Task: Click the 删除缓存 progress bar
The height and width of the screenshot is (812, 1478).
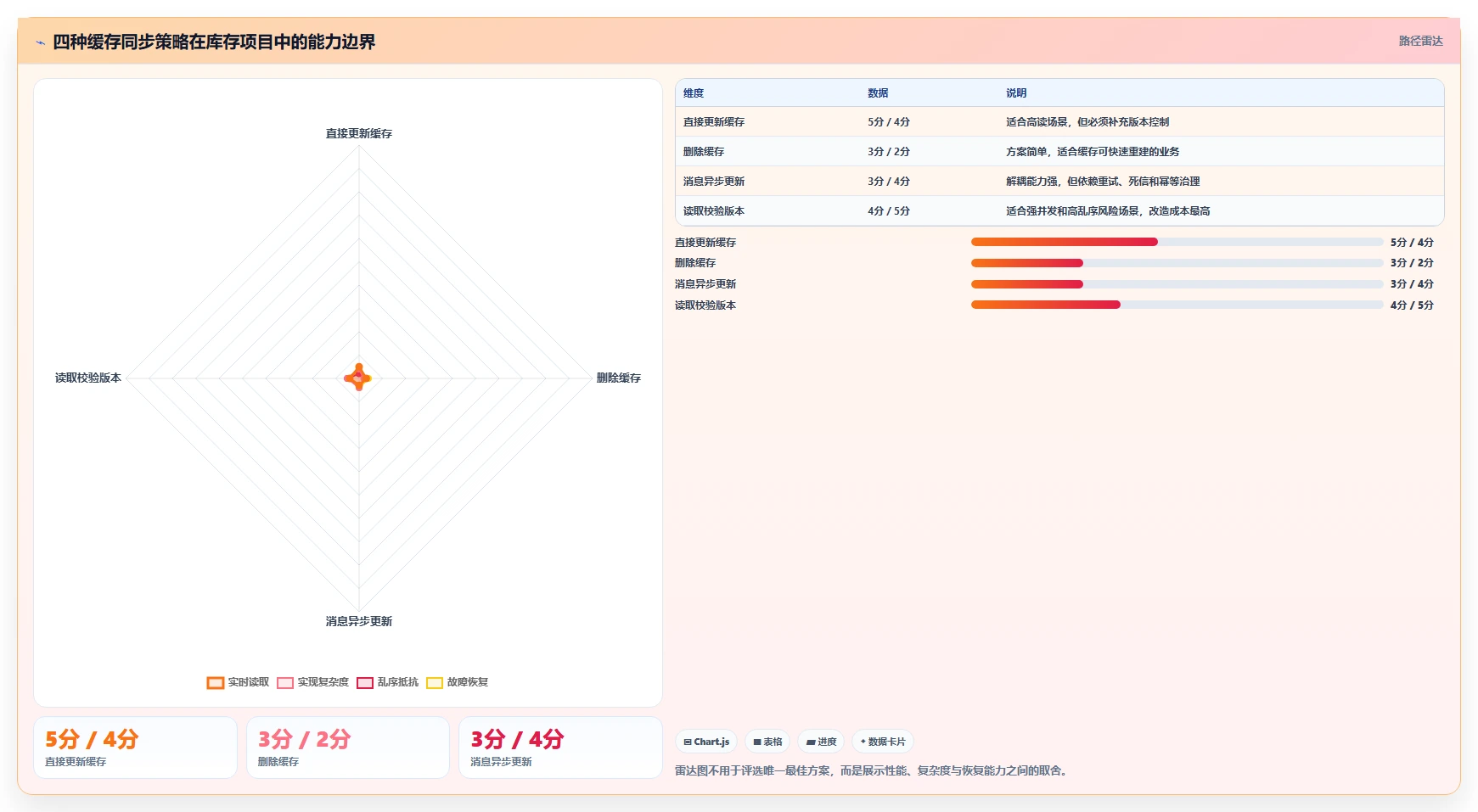Action: (x=1177, y=263)
